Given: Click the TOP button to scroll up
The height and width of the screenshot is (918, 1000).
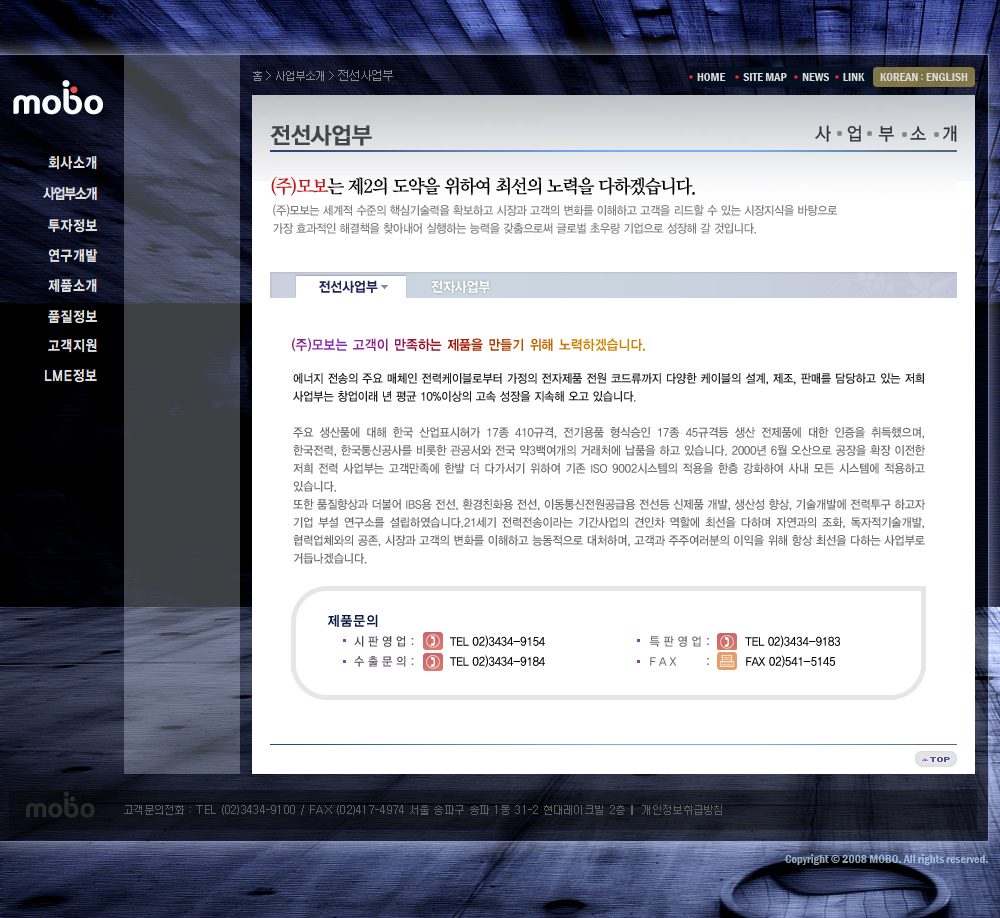Looking at the screenshot, I should [x=935, y=759].
